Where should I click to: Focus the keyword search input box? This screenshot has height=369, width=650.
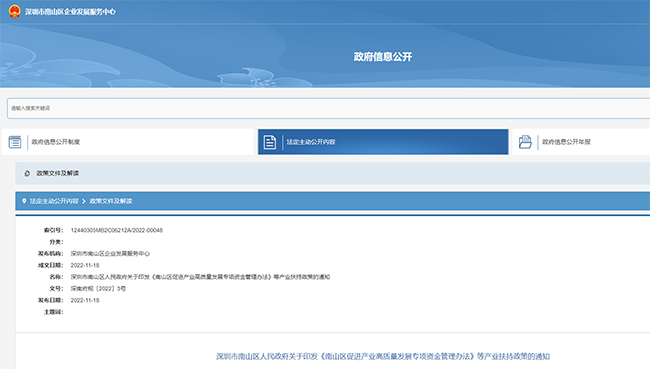pos(328,108)
